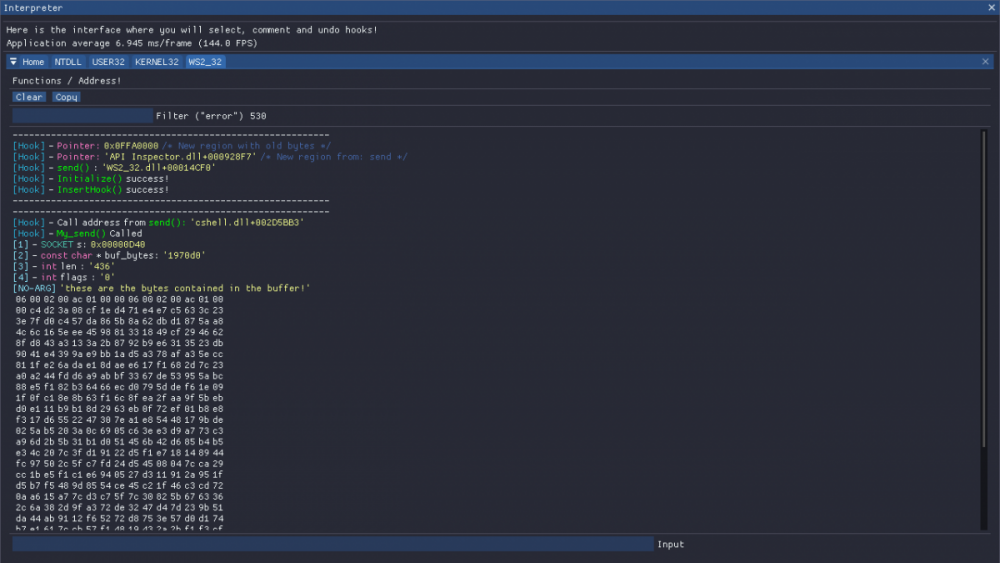Click the 'Initialize() success!' line

[91, 179]
